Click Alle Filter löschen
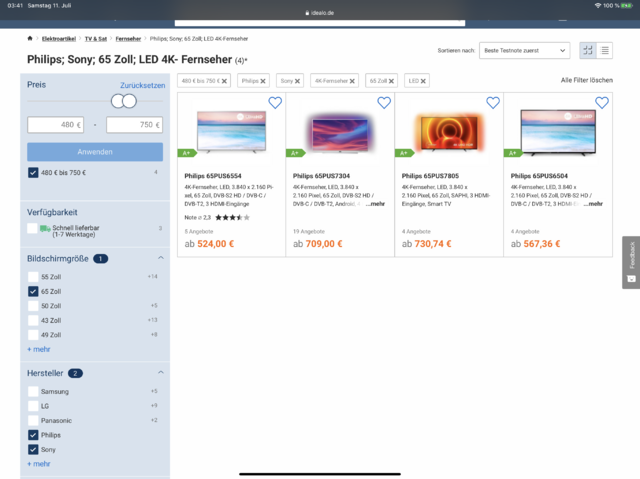Screen dimensions: 640x479 click(587, 80)
